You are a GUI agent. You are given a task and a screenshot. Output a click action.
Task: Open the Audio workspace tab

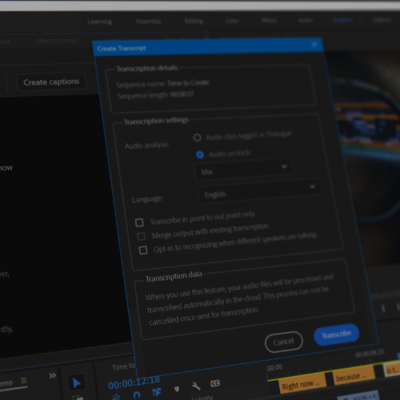point(305,20)
